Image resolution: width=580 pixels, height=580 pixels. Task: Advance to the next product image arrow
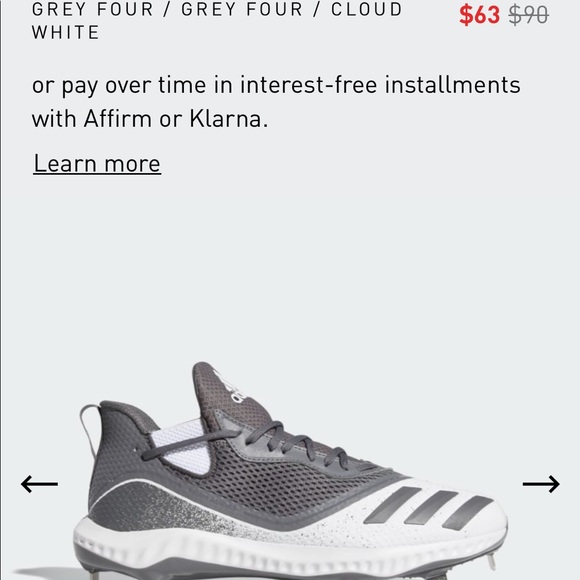pyautogui.click(x=541, y=484)
